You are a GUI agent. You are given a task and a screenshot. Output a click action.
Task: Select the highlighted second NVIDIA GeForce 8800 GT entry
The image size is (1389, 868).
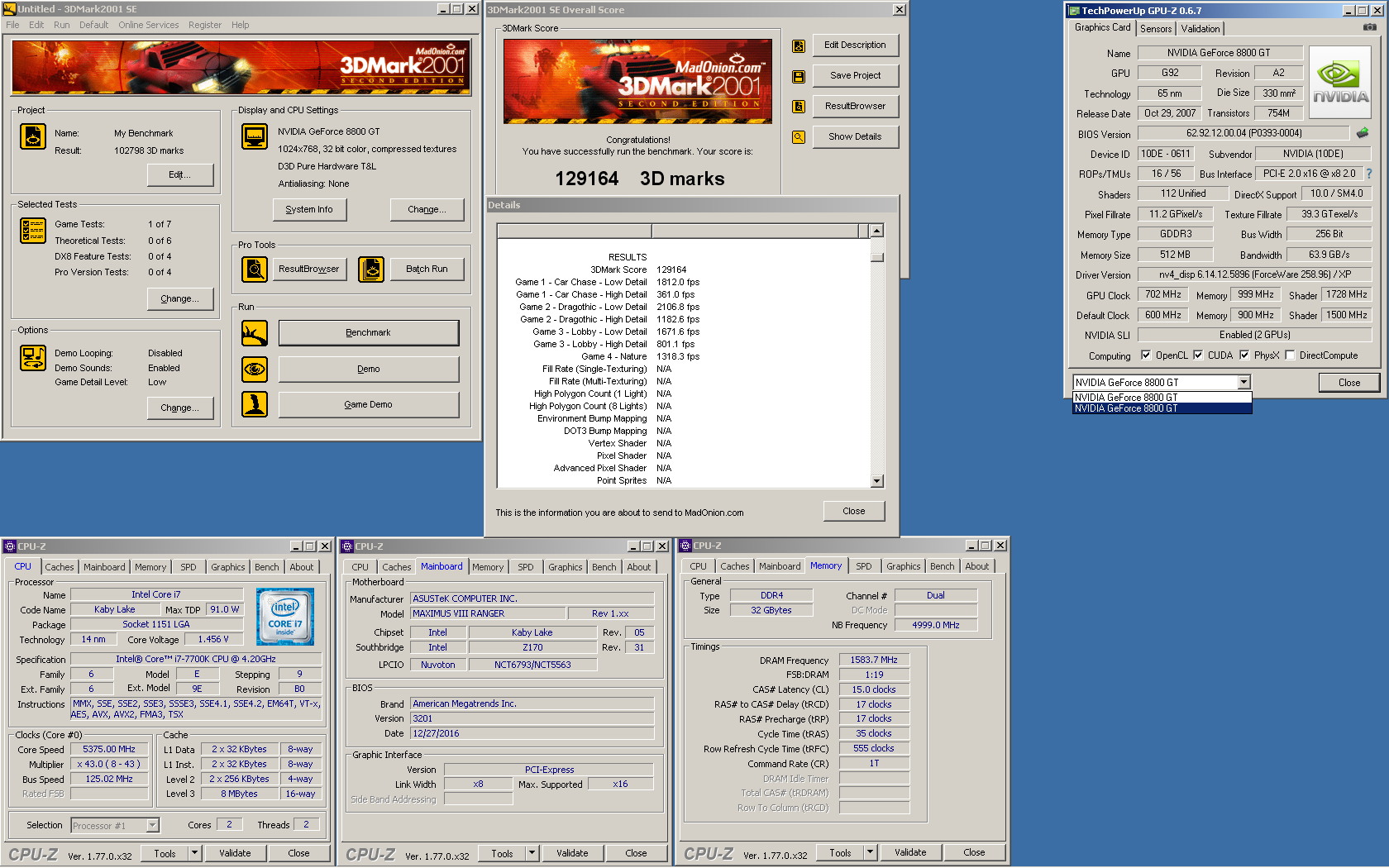1162,408
